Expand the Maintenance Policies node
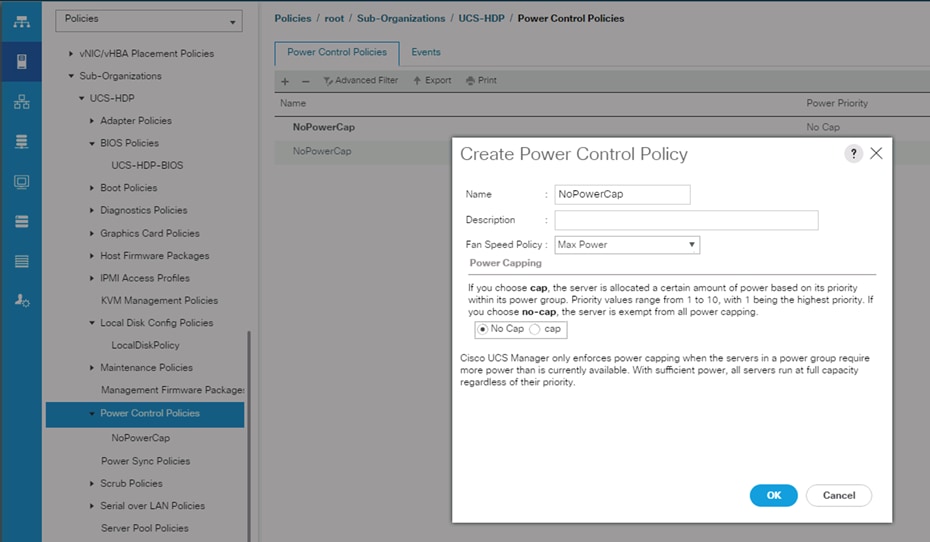The height and width of the screenshot is (542, 930). click(92, 368)
